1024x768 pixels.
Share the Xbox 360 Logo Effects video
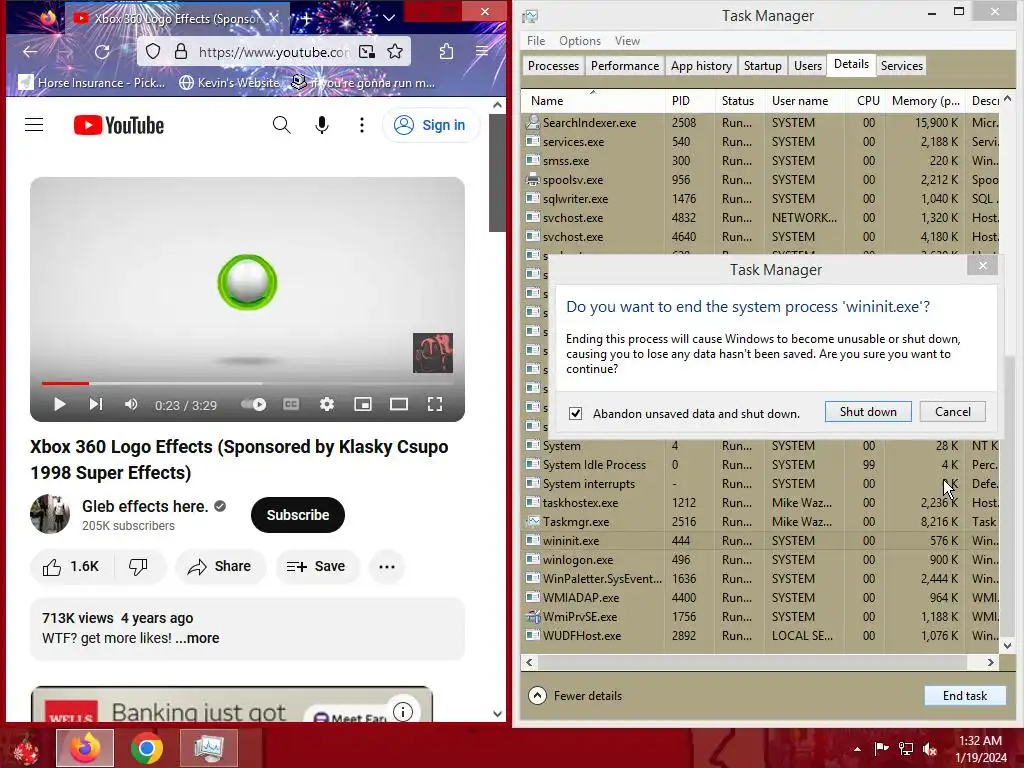tap(219, 566)
